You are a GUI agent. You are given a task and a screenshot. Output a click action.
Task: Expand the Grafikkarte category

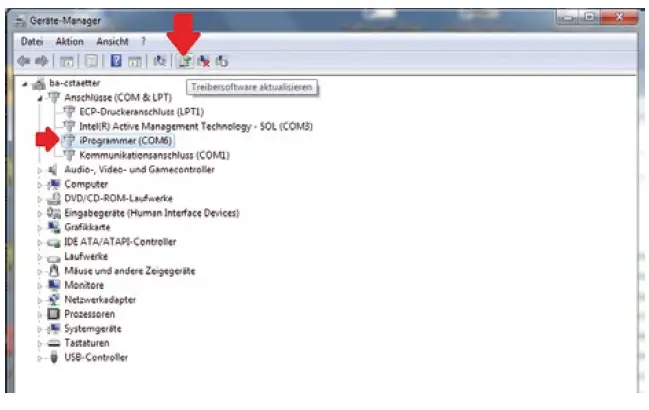(x=40, y=228)
